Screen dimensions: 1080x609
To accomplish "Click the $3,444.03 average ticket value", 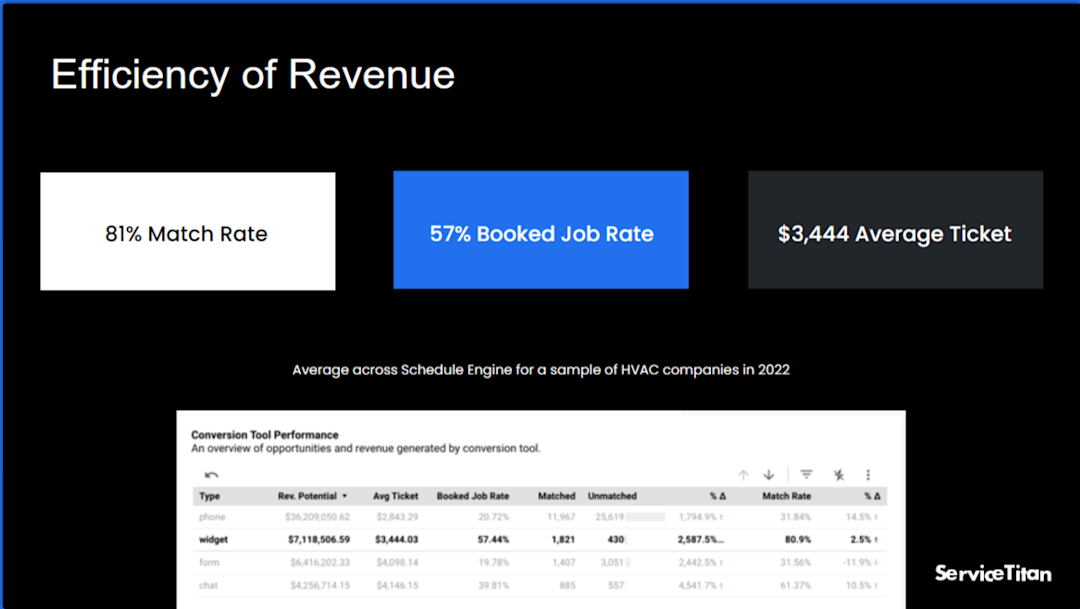I will [397, 539].
